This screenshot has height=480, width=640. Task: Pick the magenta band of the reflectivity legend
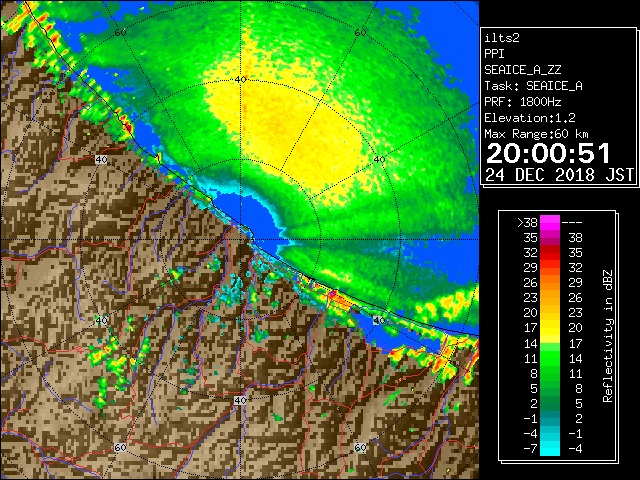(550, 223)
